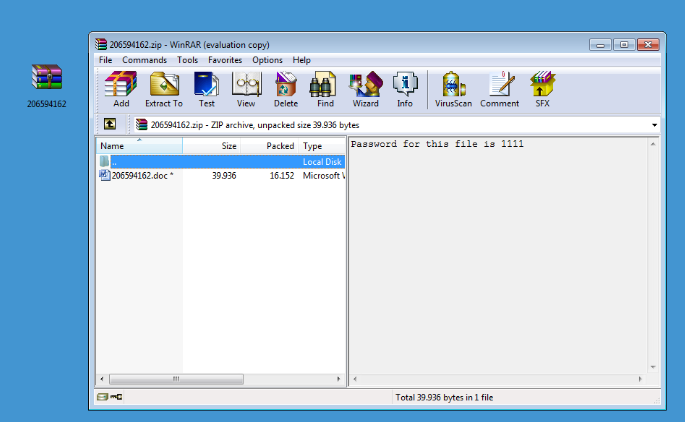Image resolution: width=685 pixels, height=422 pixels.
Task: Click the SFX toolbar icon
Action: click(542, 88)
